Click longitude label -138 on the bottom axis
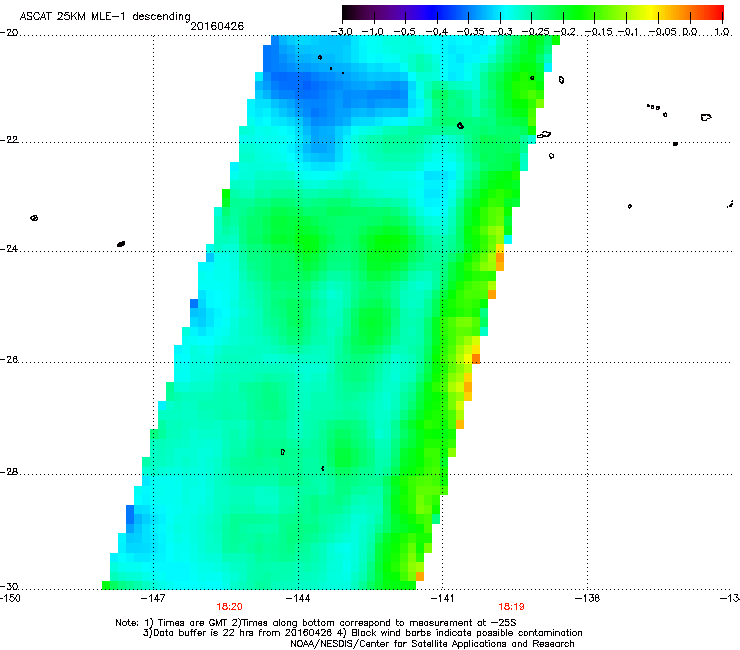This screenshot has width=740, height=650. coord(588,599)
